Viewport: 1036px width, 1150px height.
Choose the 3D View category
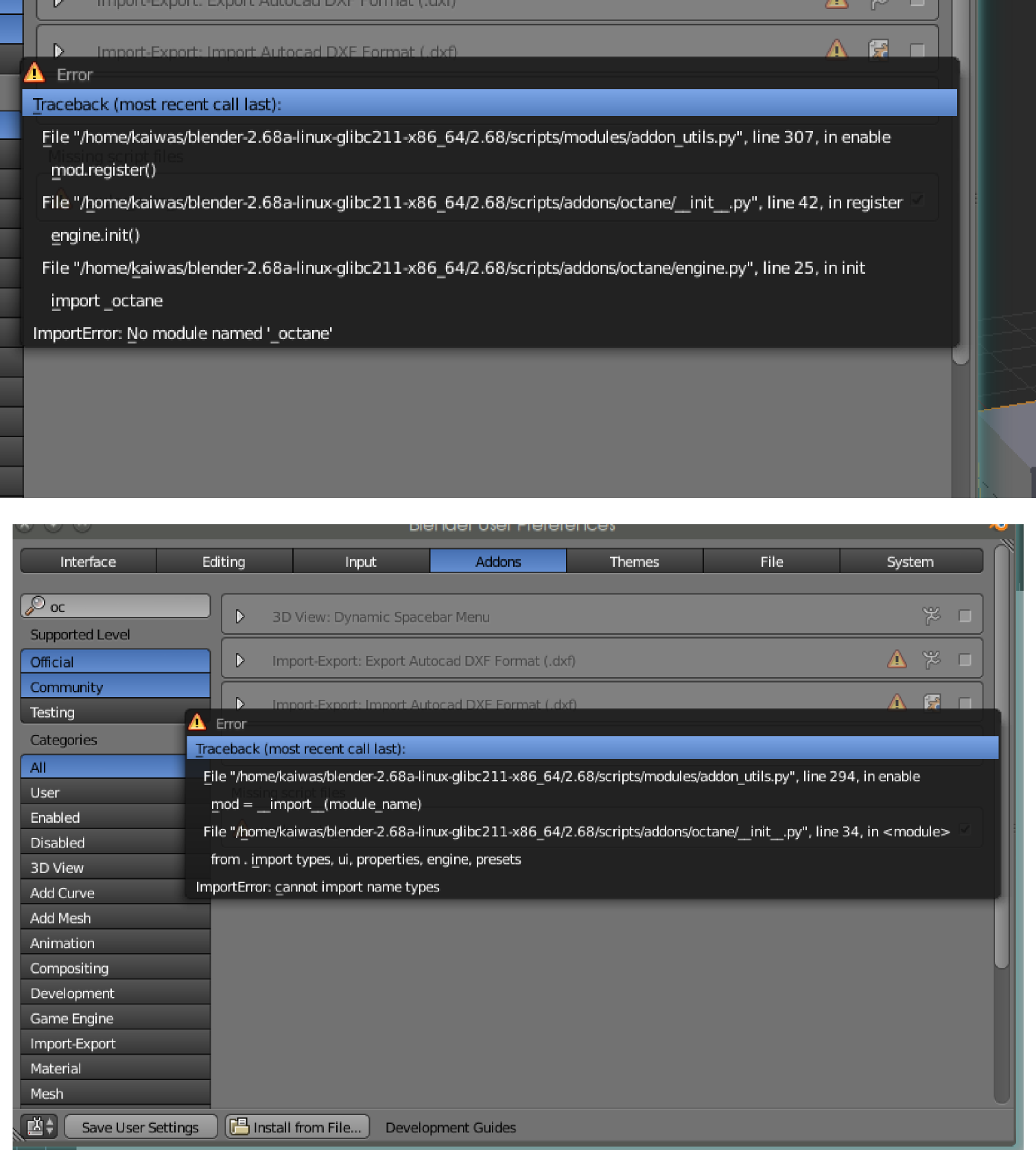click(x=103, y=867)
